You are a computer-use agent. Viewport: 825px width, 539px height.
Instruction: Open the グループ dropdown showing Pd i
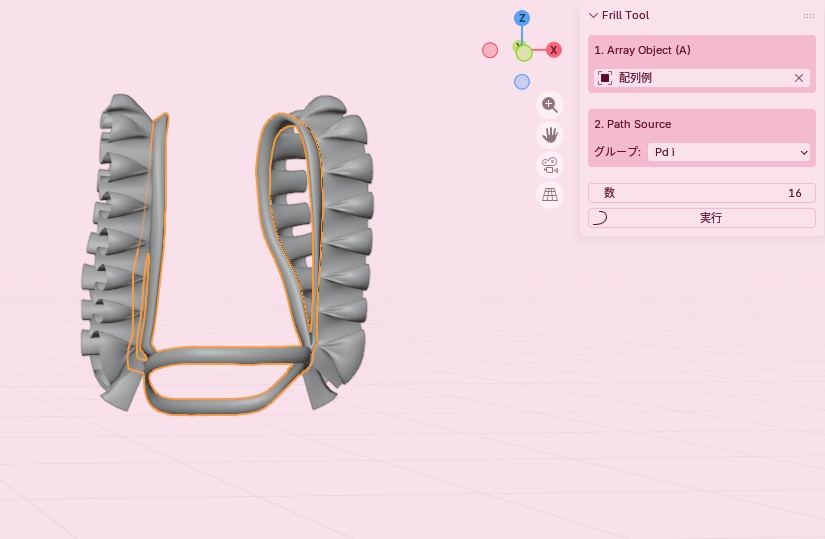731,152
